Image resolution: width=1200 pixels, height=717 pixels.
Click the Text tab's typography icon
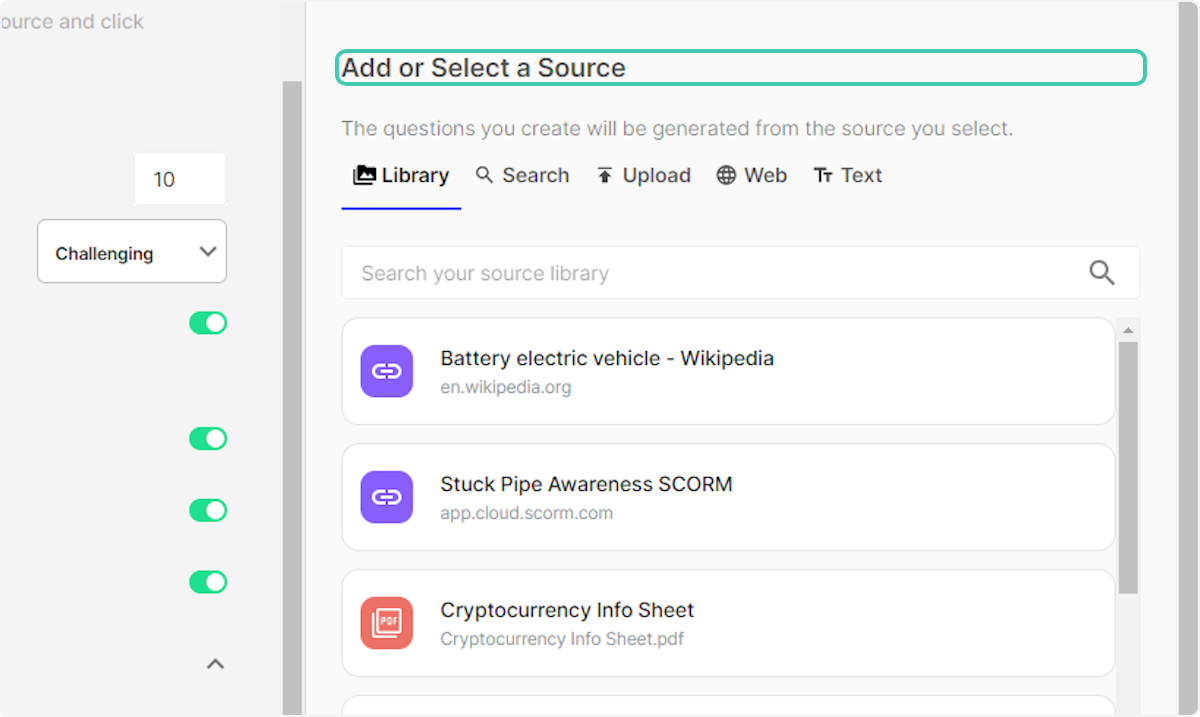pos(824,174)
